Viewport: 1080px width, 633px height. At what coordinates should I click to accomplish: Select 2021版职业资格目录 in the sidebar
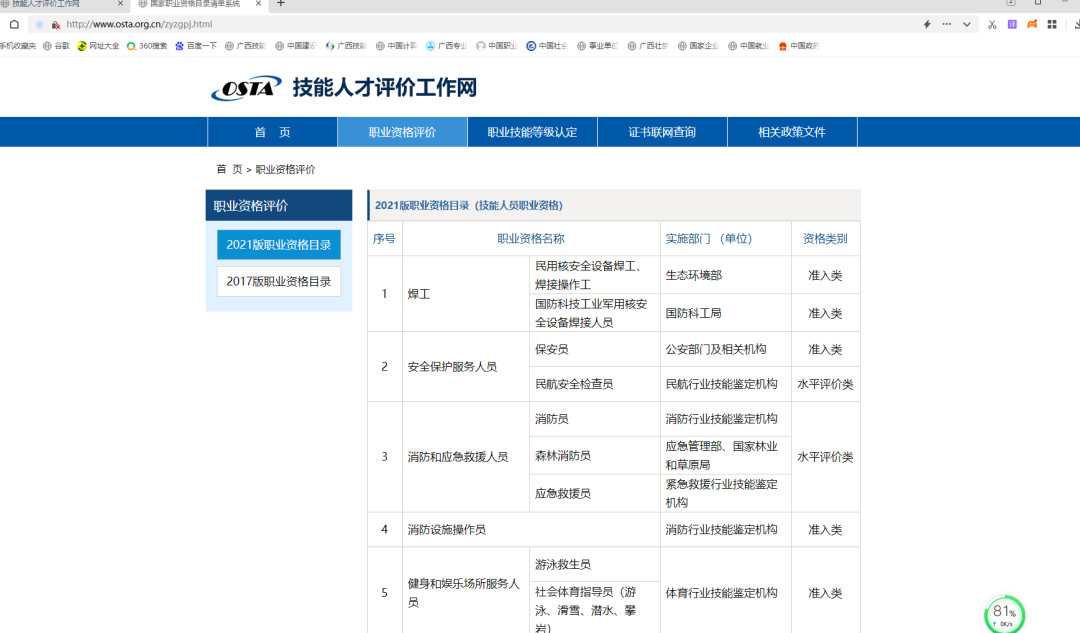279,245
